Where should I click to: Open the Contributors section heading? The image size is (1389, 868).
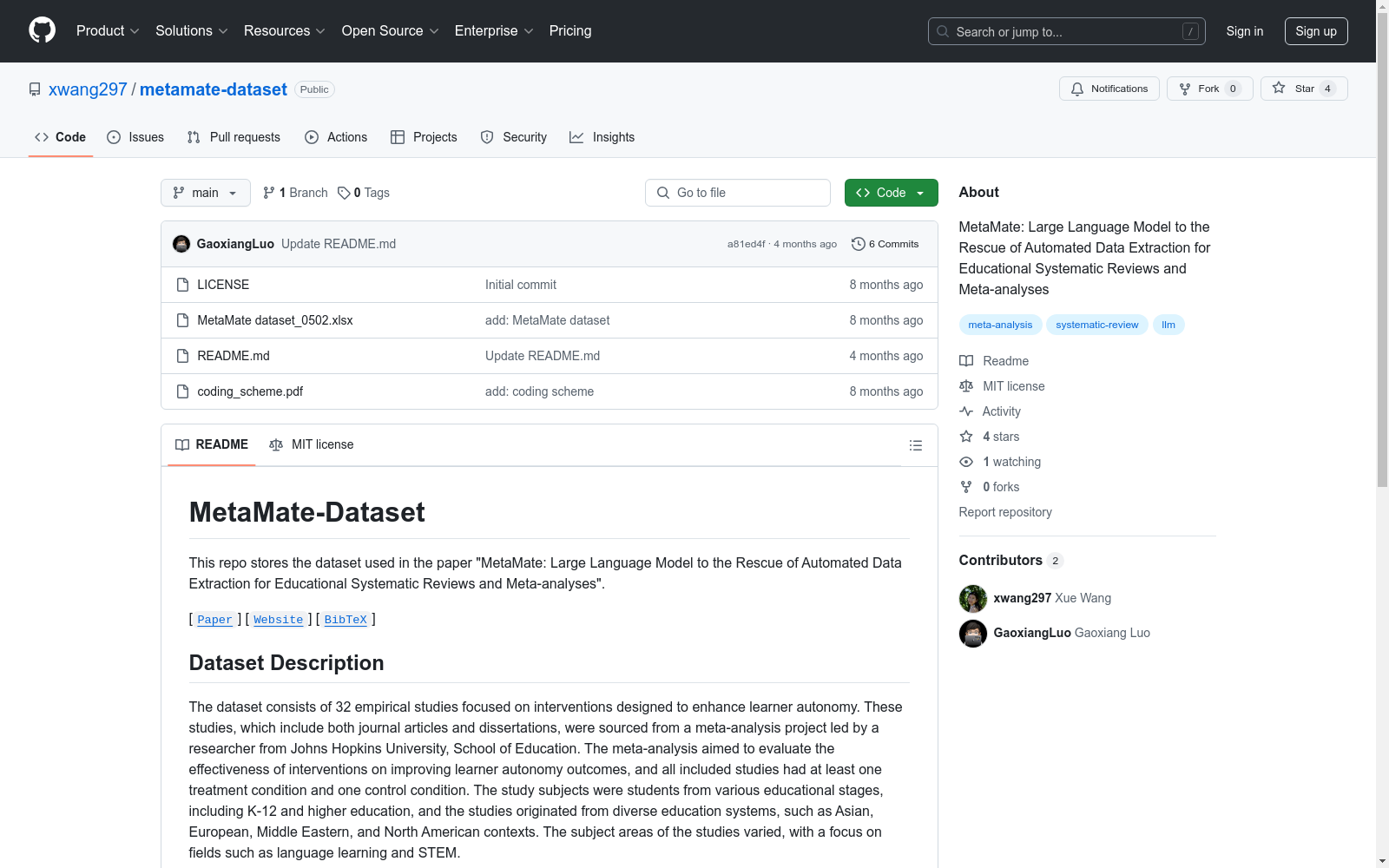pos(1010,561)
